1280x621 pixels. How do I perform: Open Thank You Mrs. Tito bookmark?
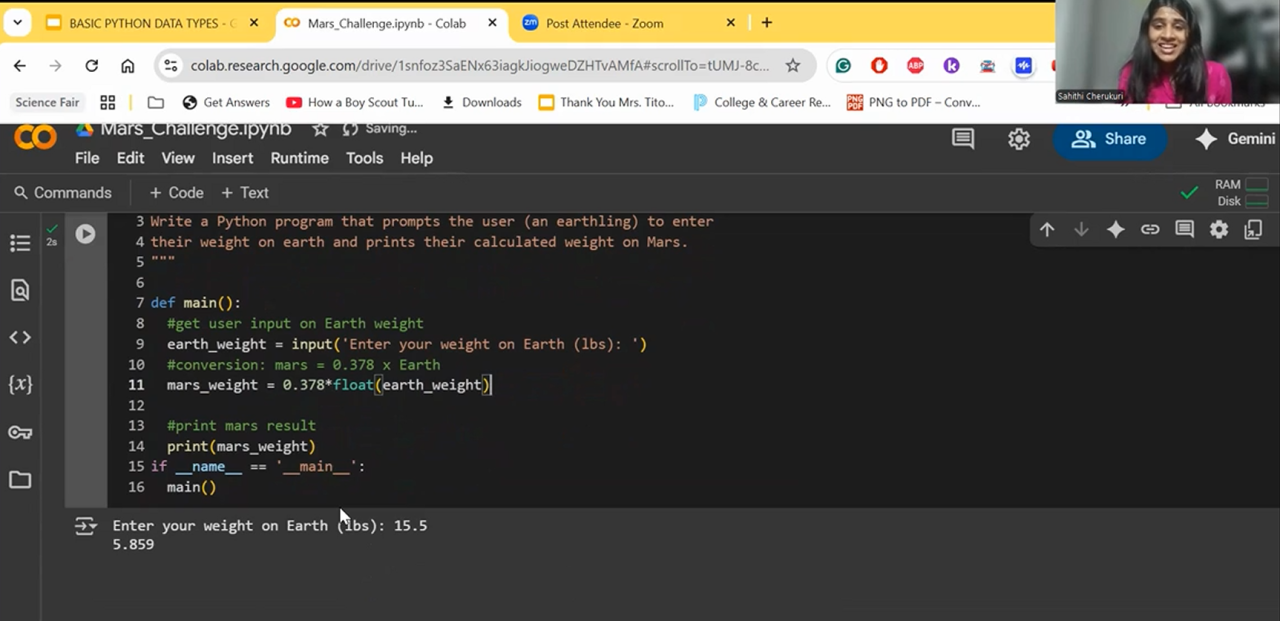point(606,102)
